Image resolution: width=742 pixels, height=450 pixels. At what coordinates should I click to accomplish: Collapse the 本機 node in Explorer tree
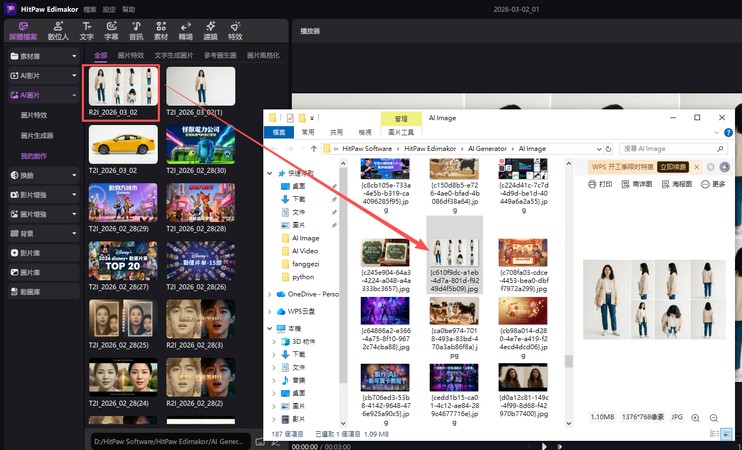pyautogui.click(x=270, y=328)
